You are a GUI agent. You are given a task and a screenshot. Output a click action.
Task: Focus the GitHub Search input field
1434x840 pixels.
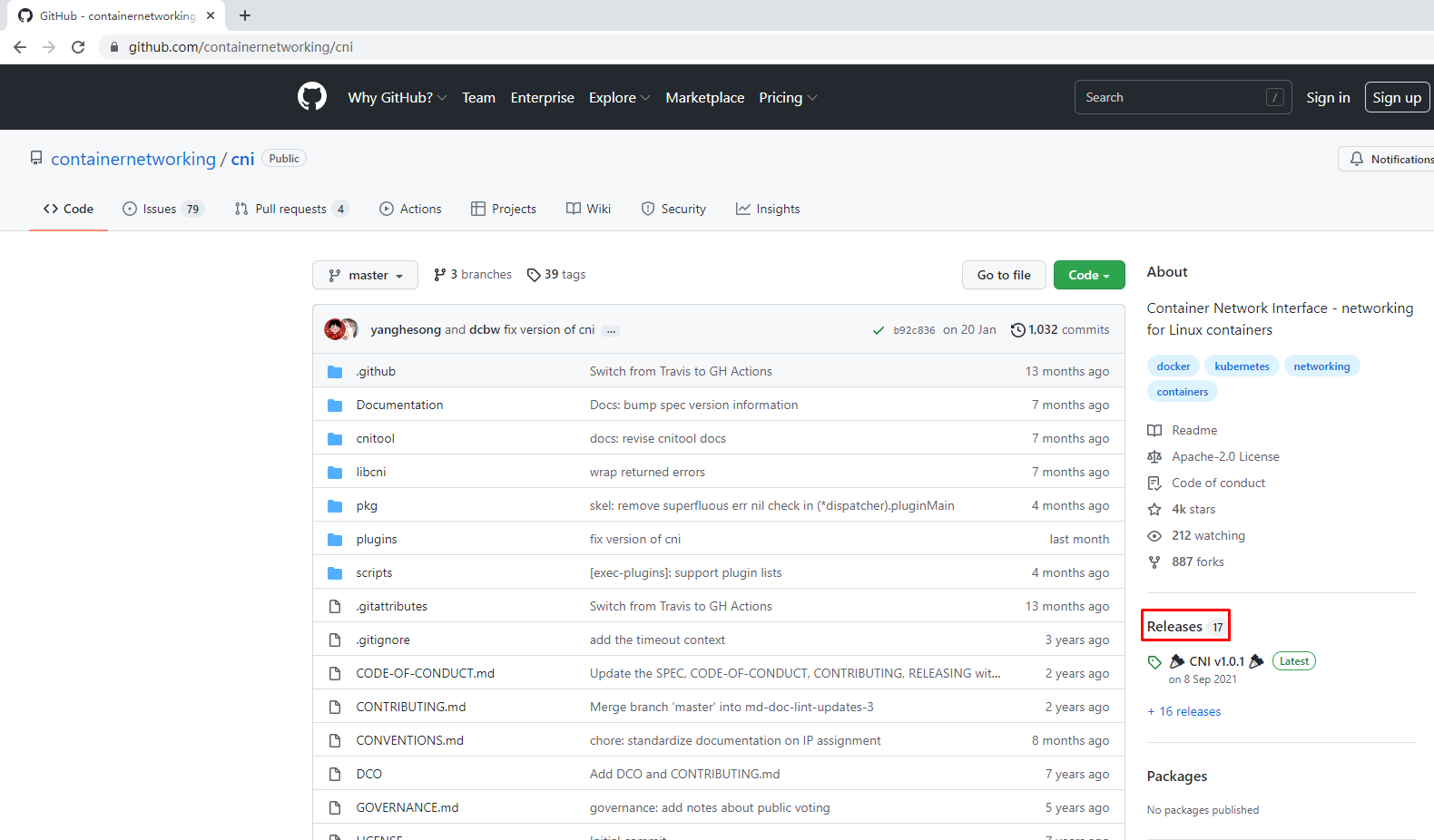(x=1171, y=97)
